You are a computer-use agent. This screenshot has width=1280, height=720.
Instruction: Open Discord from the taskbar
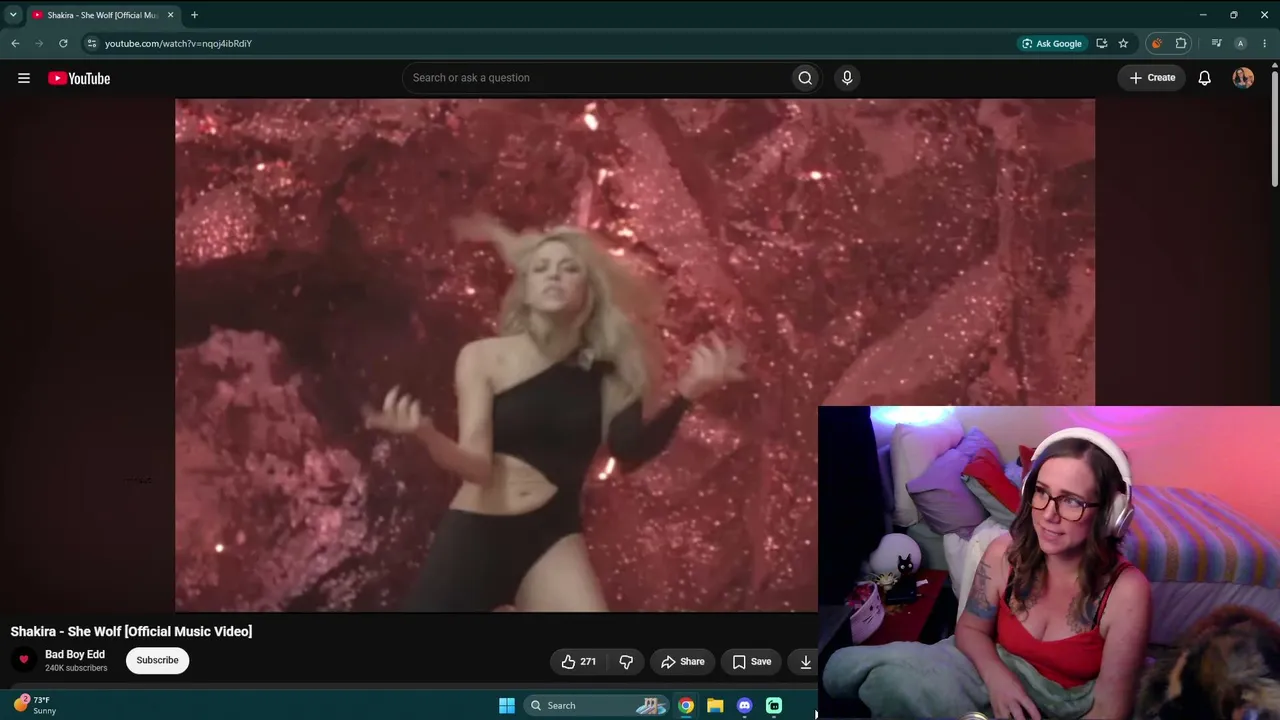click(744, 705)
